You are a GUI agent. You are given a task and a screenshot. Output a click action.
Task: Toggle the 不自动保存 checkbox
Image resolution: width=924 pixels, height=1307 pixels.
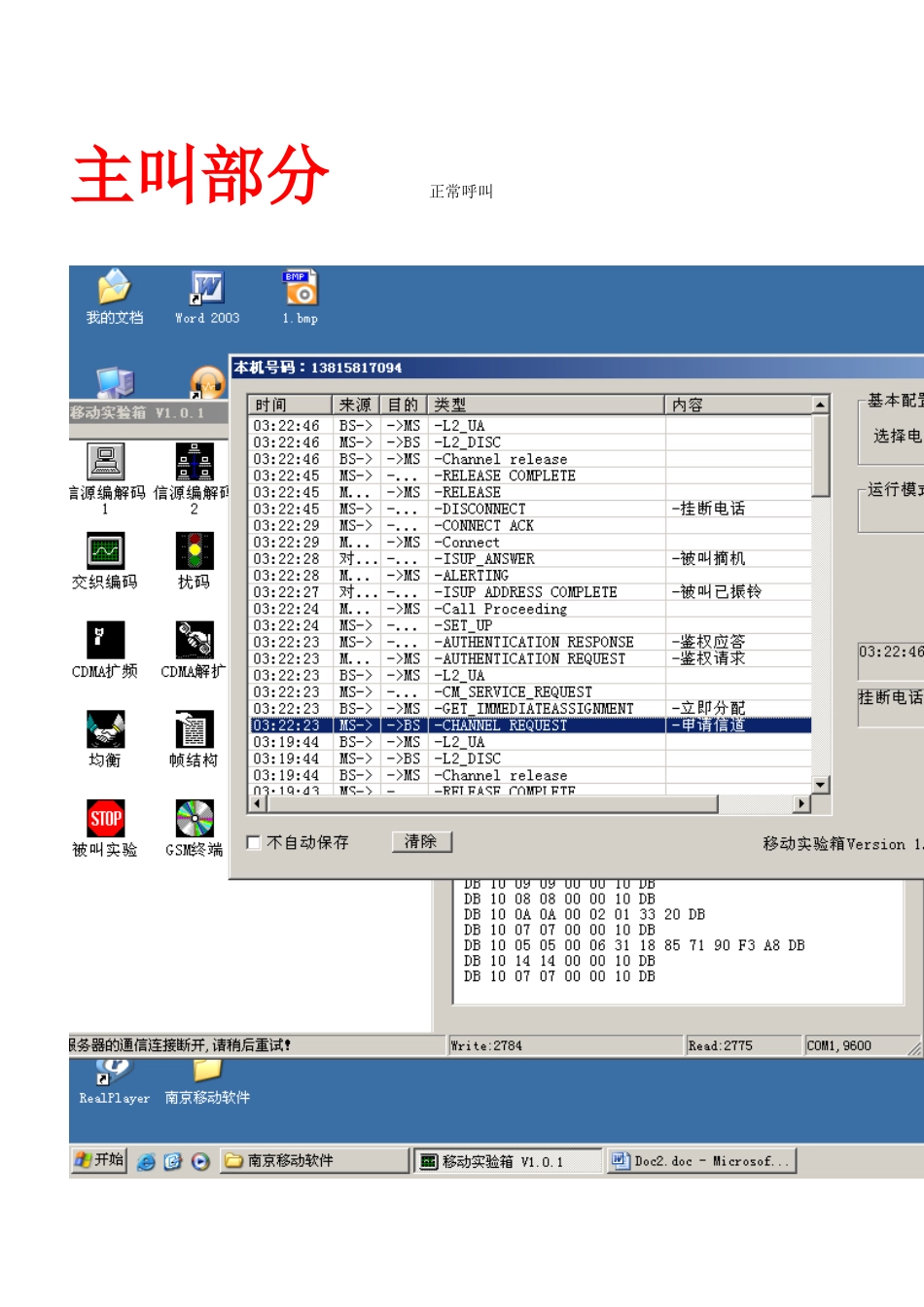[255, 842]
